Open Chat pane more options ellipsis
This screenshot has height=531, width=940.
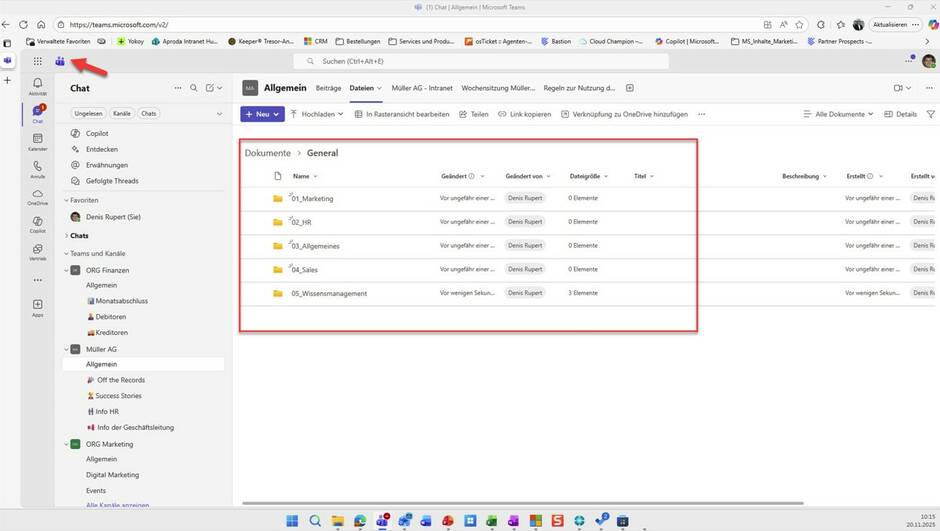click(x=178, y=88)
